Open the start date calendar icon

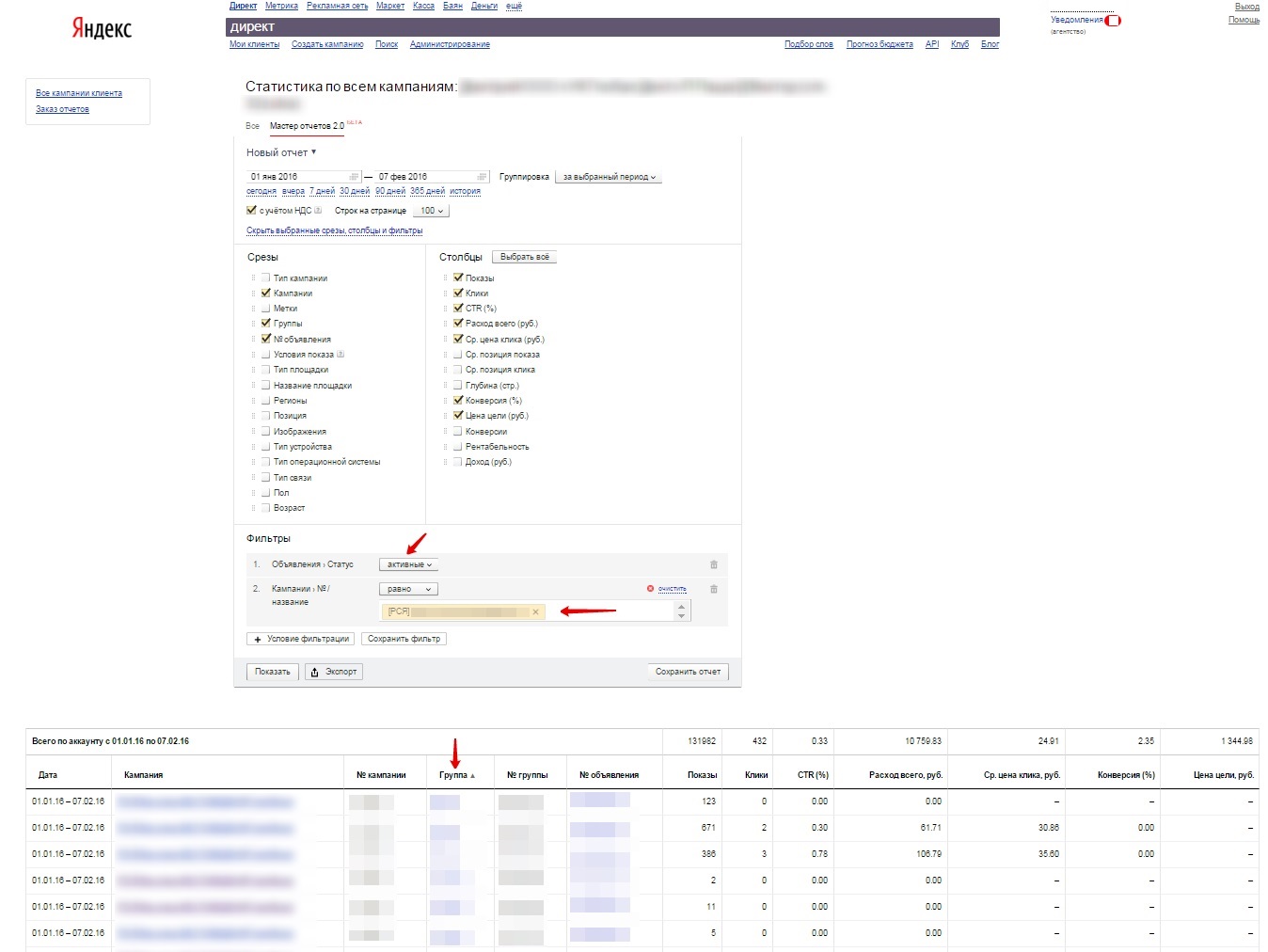tap(354, 177)
